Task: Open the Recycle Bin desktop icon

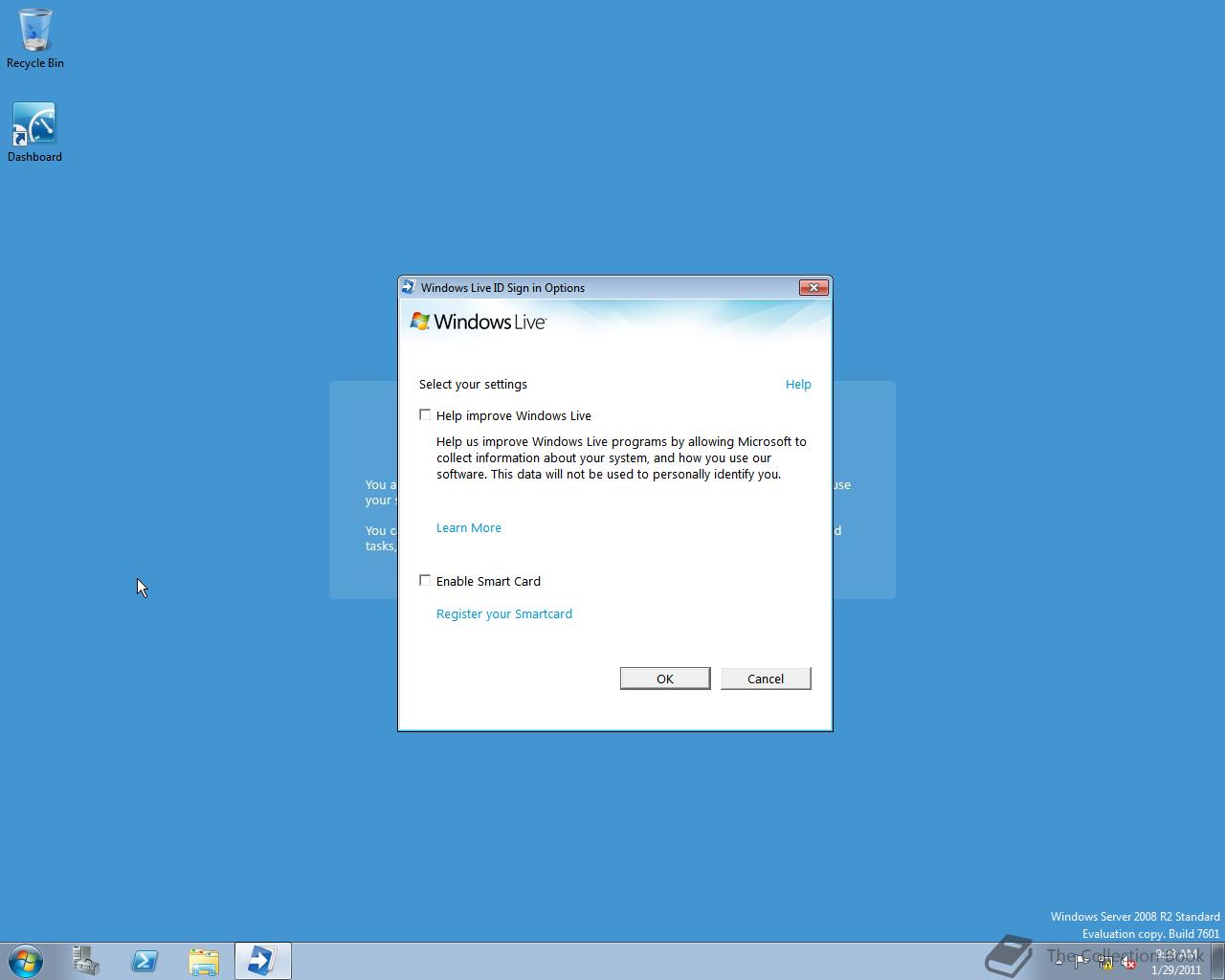Action: [35, 38]
